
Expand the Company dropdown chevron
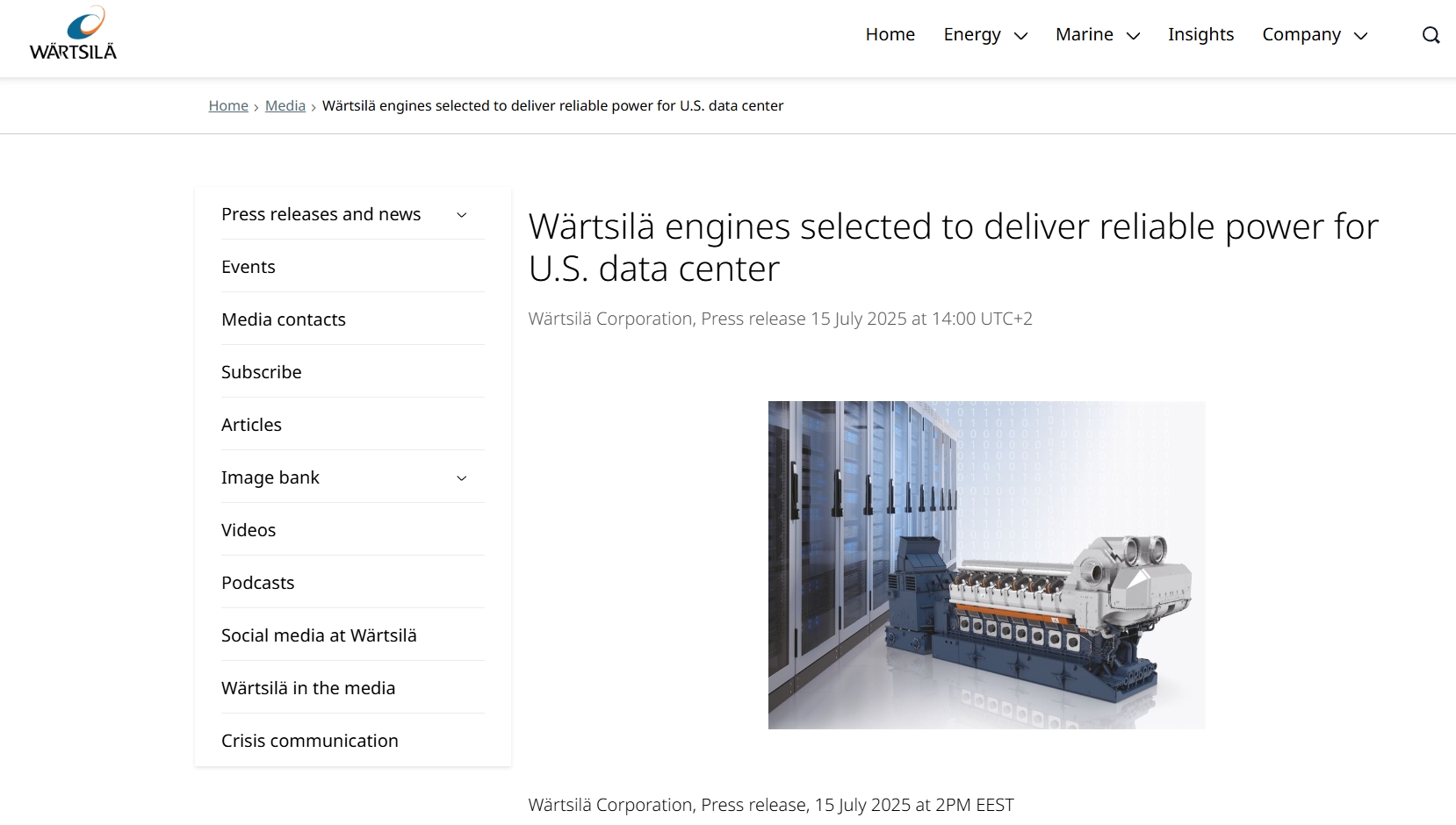(x=1360, y=36)
